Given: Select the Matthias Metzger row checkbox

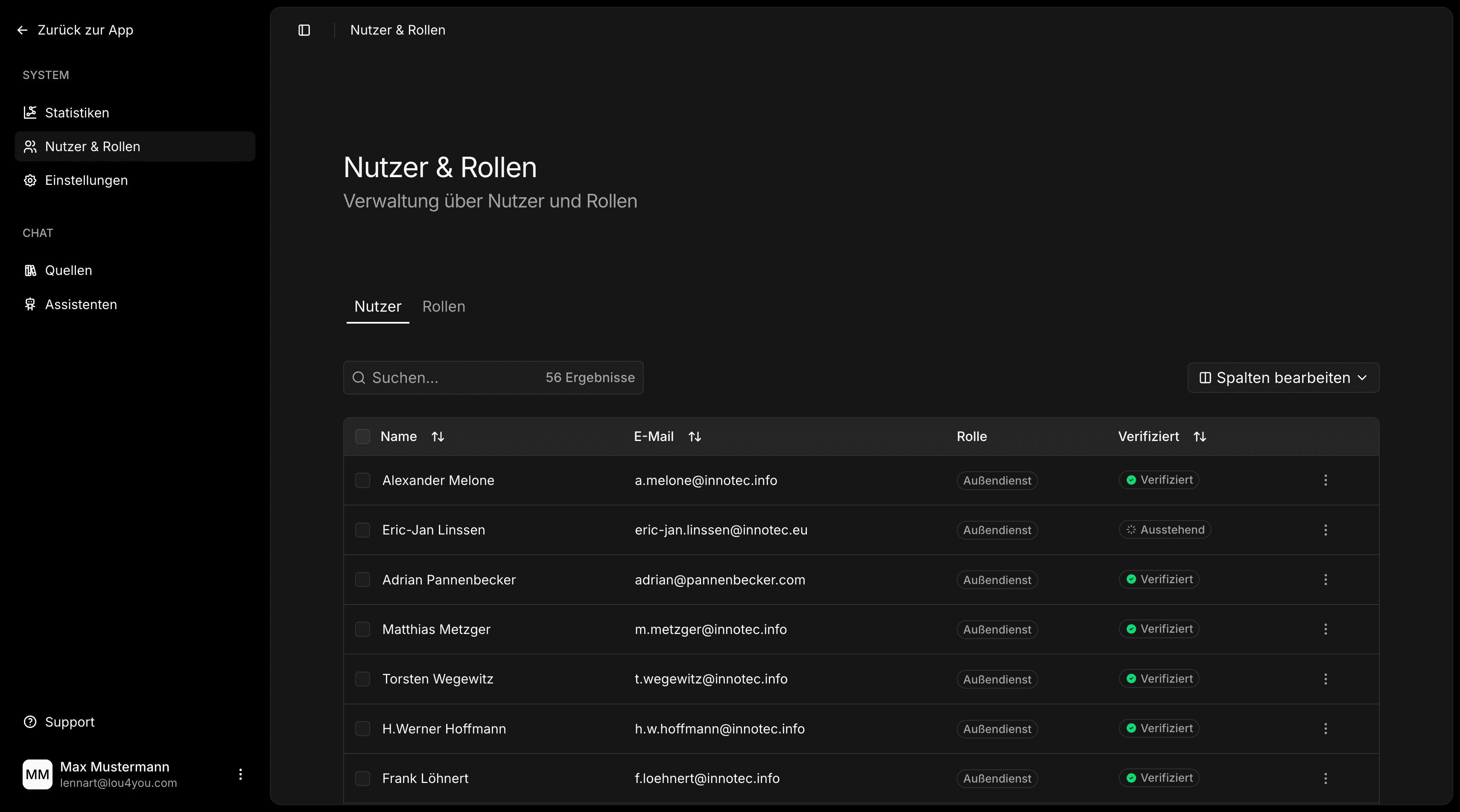Looking at the screenshot, I should (x=363, y=630).
